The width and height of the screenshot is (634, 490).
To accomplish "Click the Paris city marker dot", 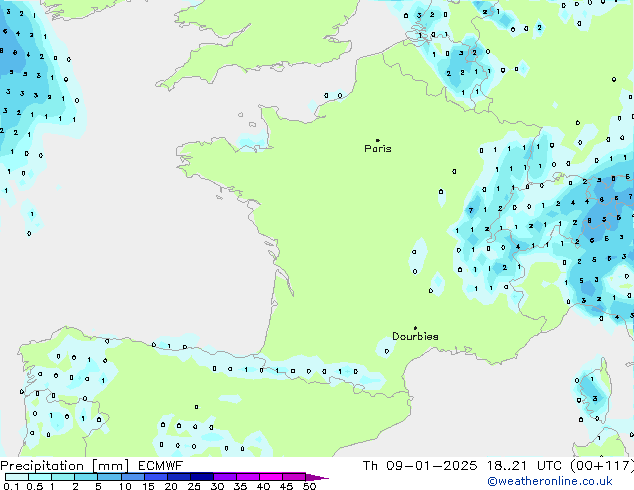I will click(377, 141).
